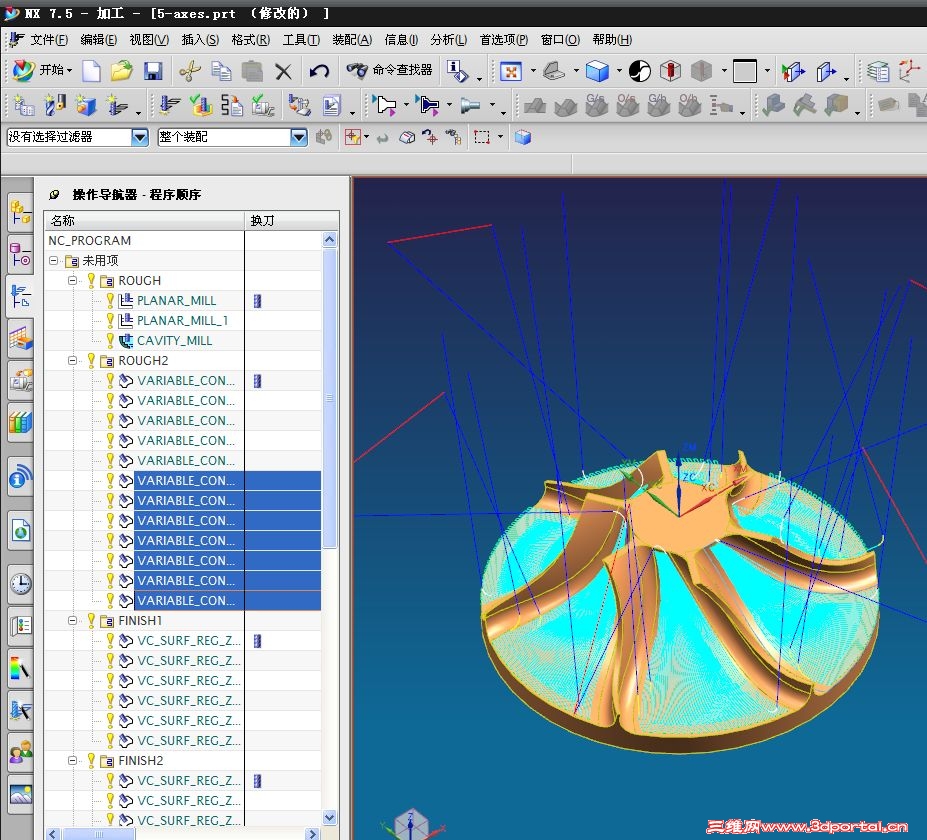Click the view triad cube in viewport

[x=411, y=823]
